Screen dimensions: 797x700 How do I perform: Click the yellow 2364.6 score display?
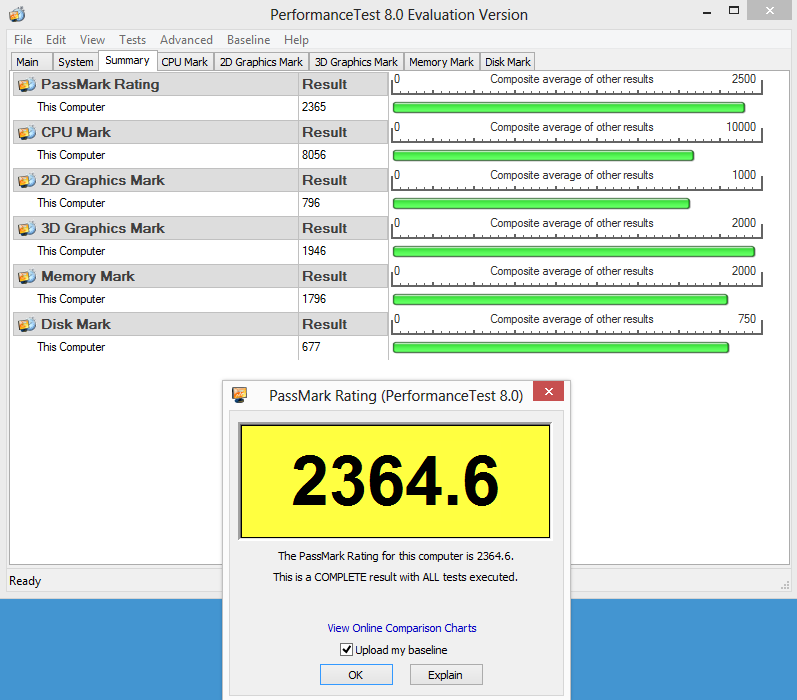[x=395, y=481]
